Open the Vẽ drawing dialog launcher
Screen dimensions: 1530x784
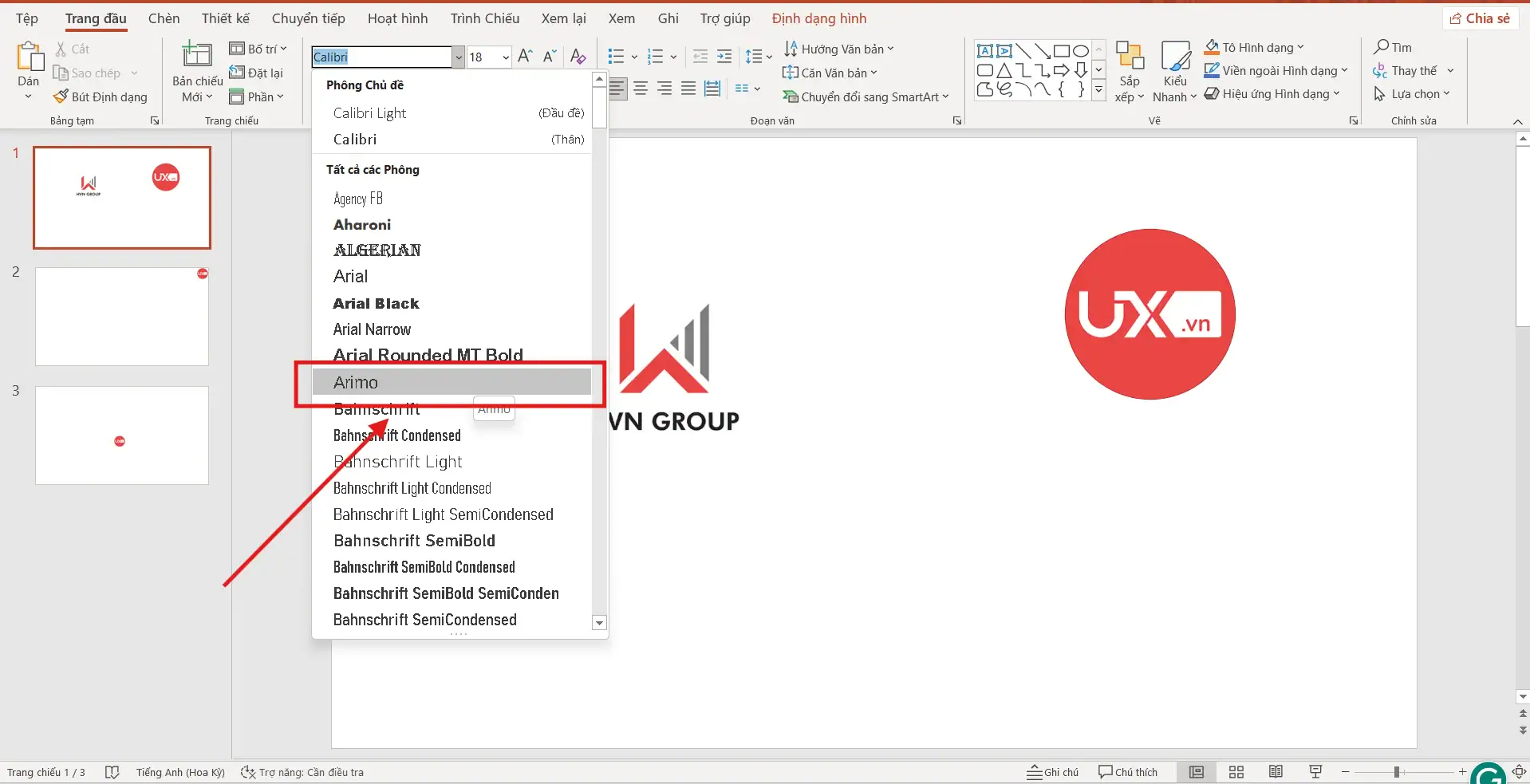click(x=1354, y=120)
